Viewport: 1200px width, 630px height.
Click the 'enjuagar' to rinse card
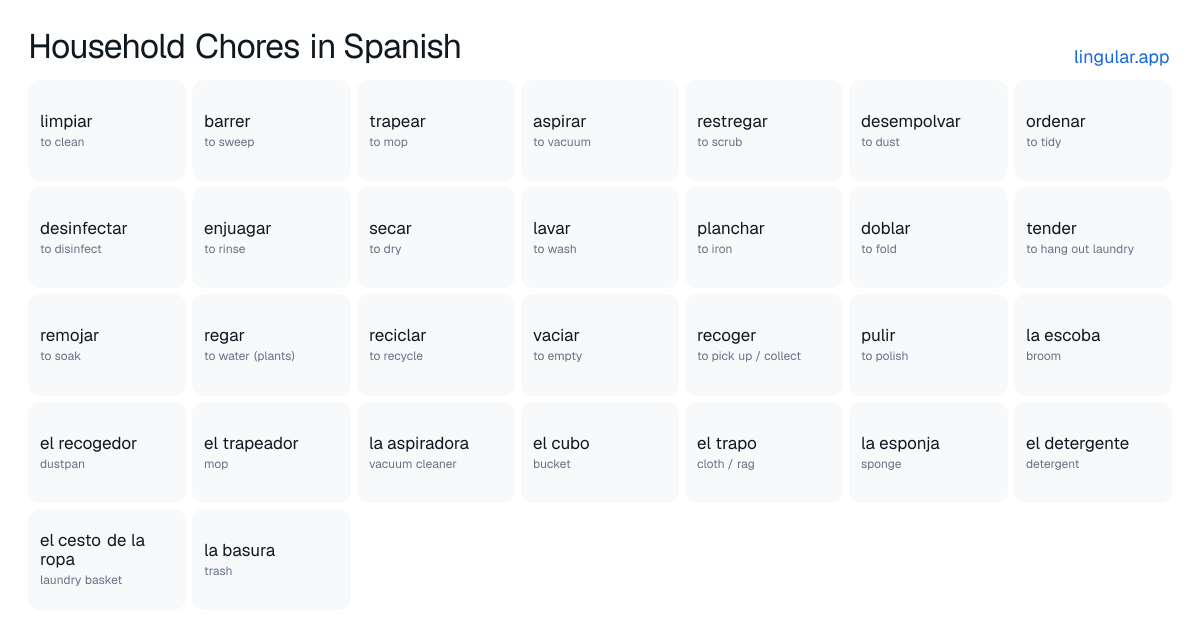tap(271, 238)
